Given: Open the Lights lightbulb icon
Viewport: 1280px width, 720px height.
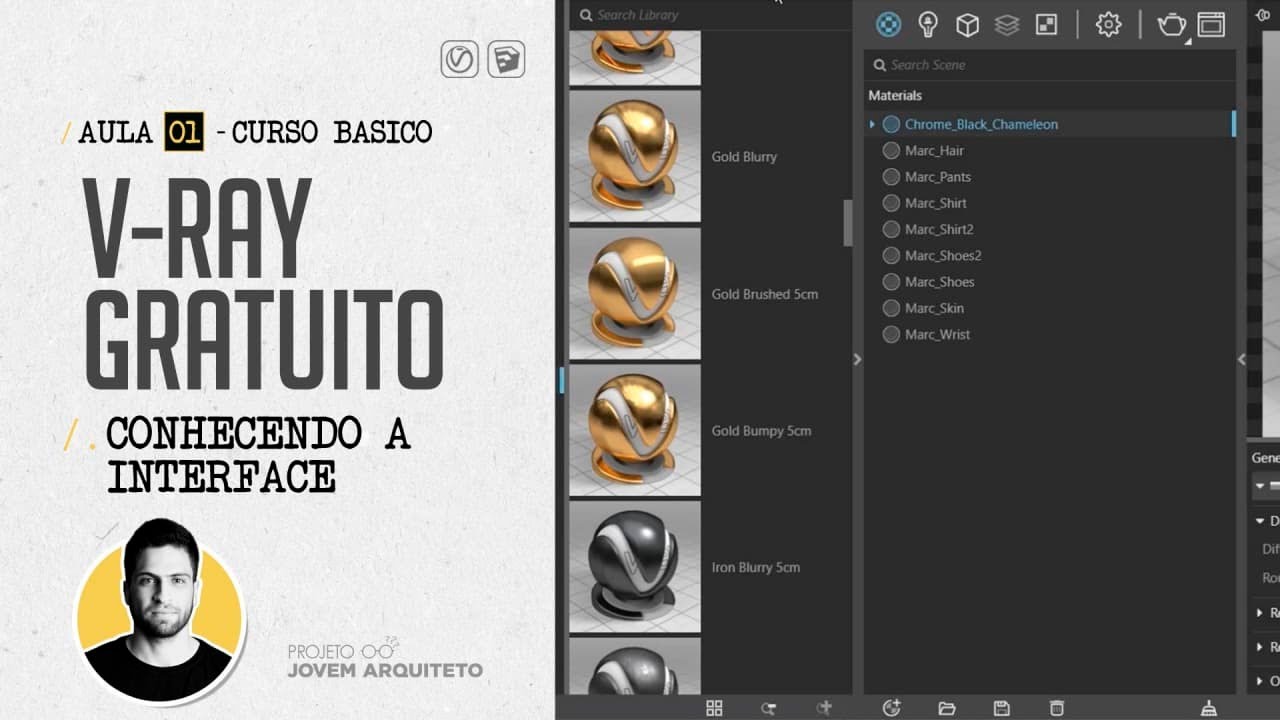Looking at the screenshot, I should coord(928,24).
